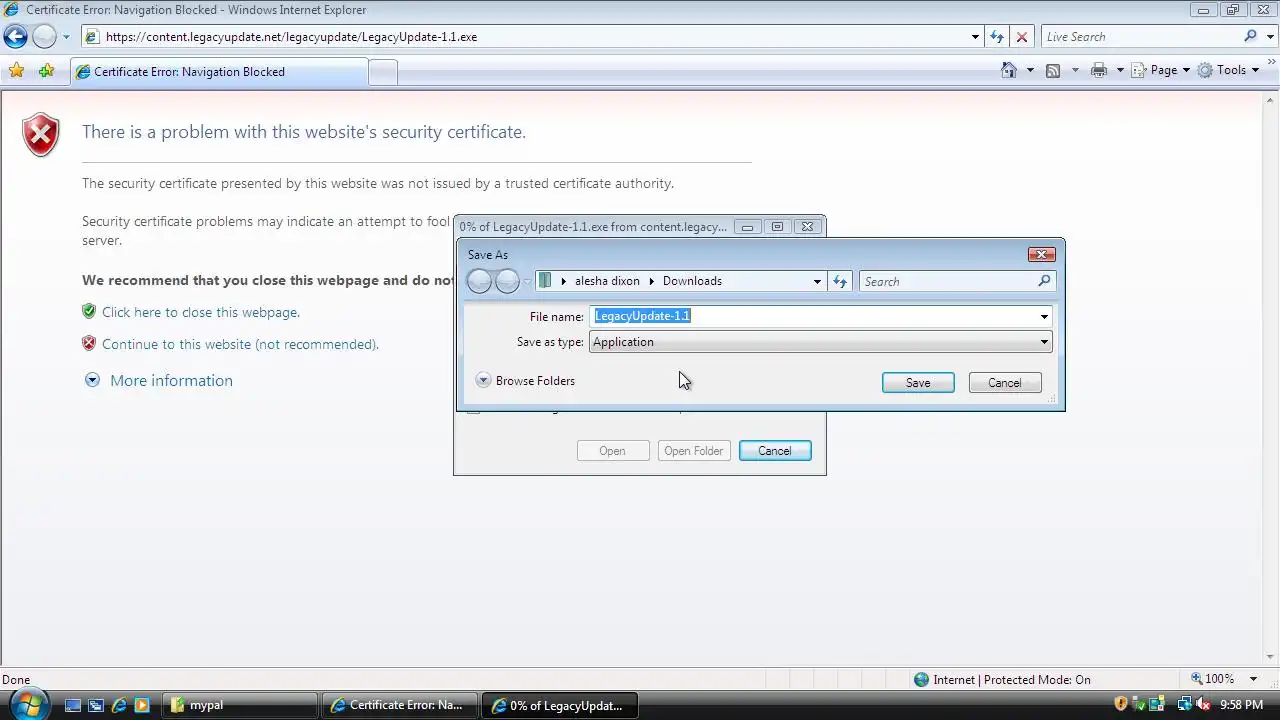
Task: Open the address bar history dropdown
Action: (975, 37)
